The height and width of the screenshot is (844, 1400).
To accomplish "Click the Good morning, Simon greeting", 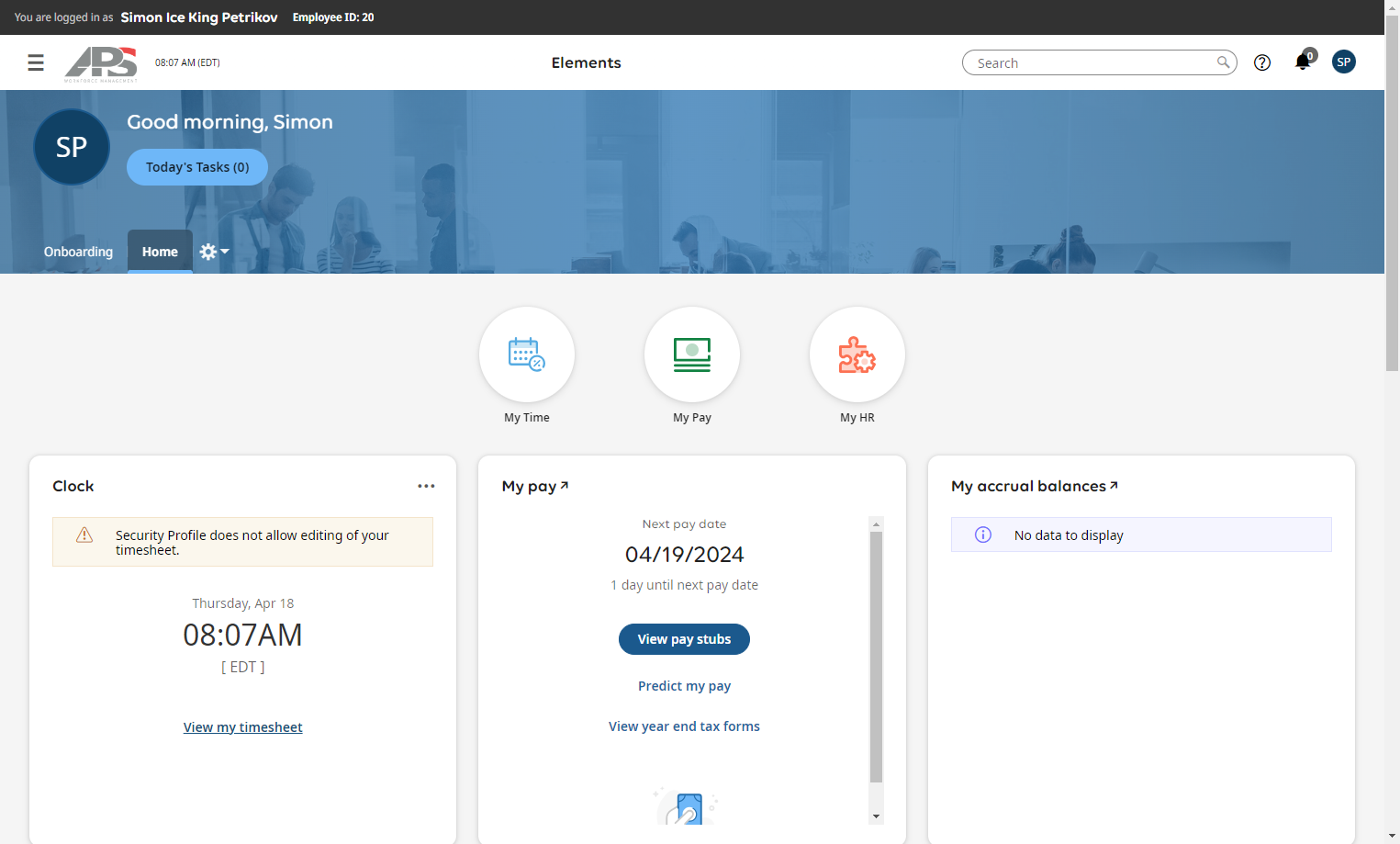I will [x=230, y=122].
